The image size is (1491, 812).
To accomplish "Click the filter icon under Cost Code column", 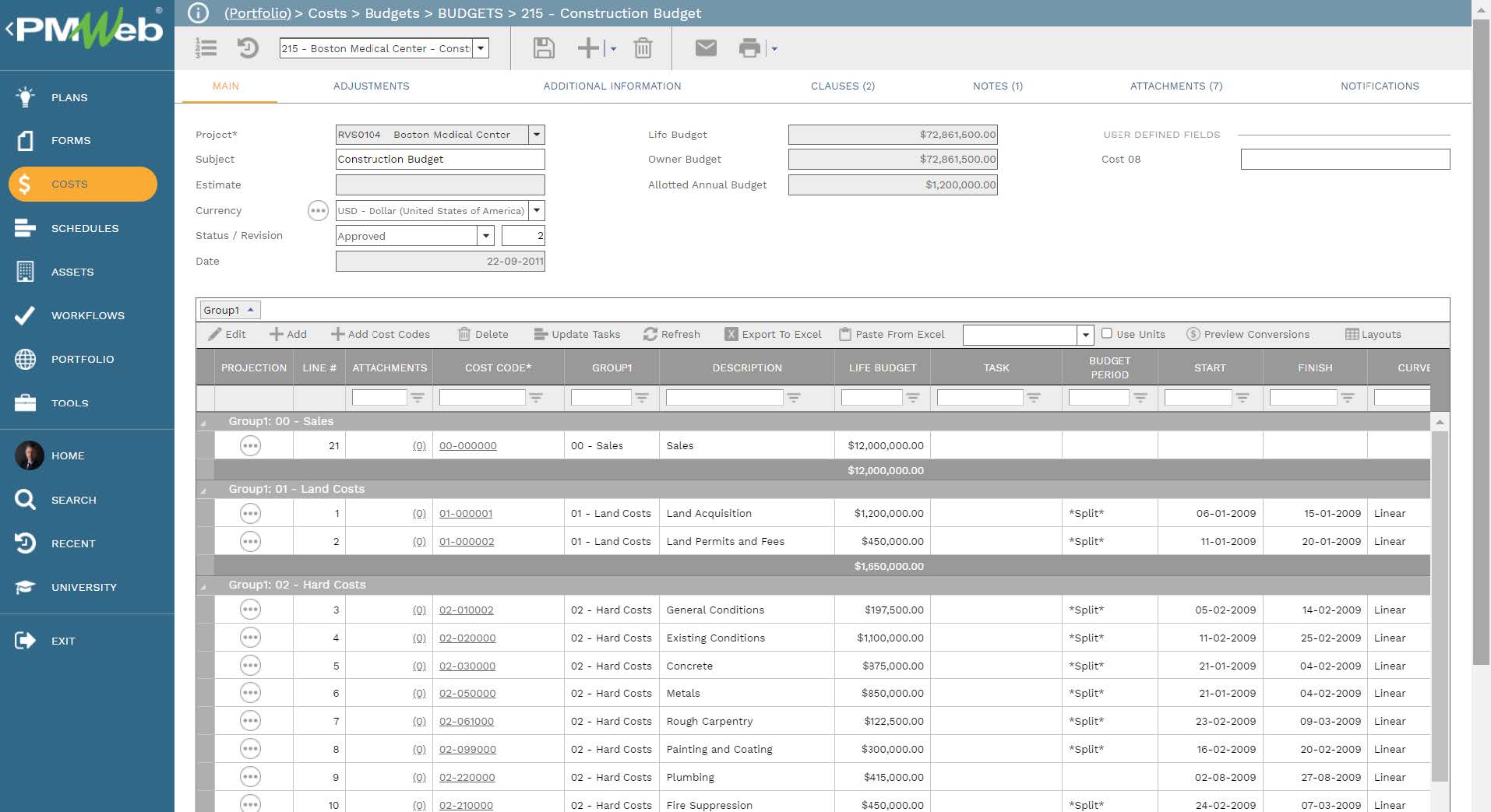I will coord(536,397).
